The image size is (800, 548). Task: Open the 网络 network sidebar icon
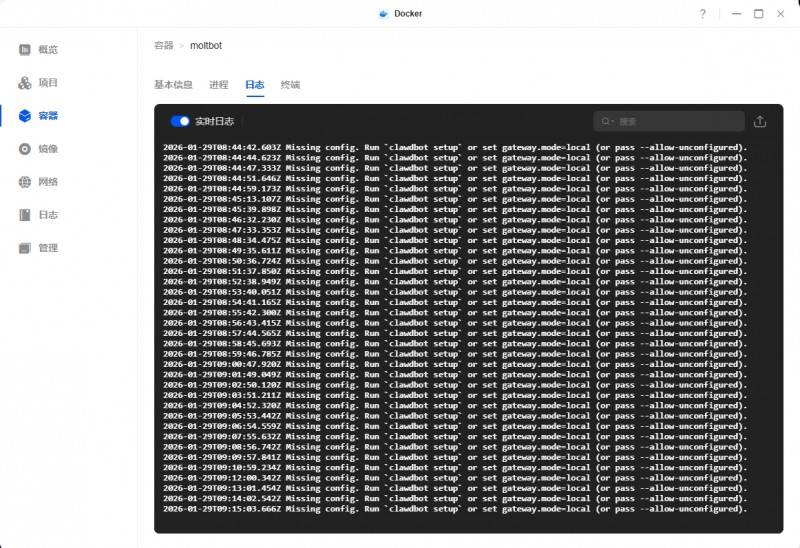tap(24, 182)
